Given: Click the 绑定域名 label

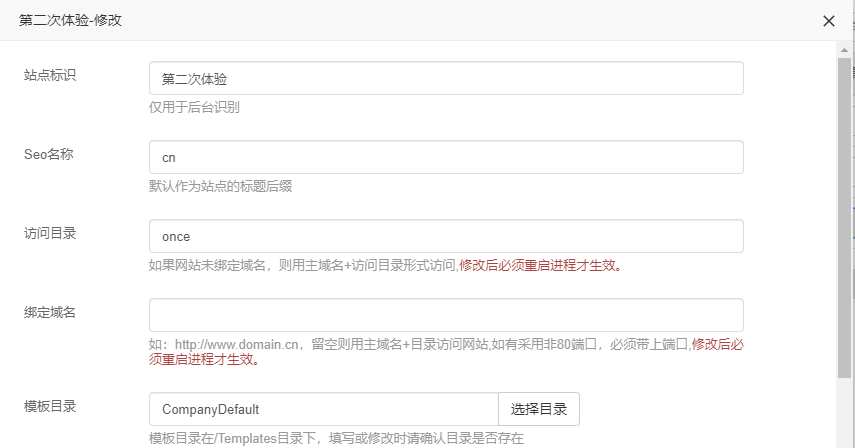Looking at the screenshot, I should (x=50, y=311).
